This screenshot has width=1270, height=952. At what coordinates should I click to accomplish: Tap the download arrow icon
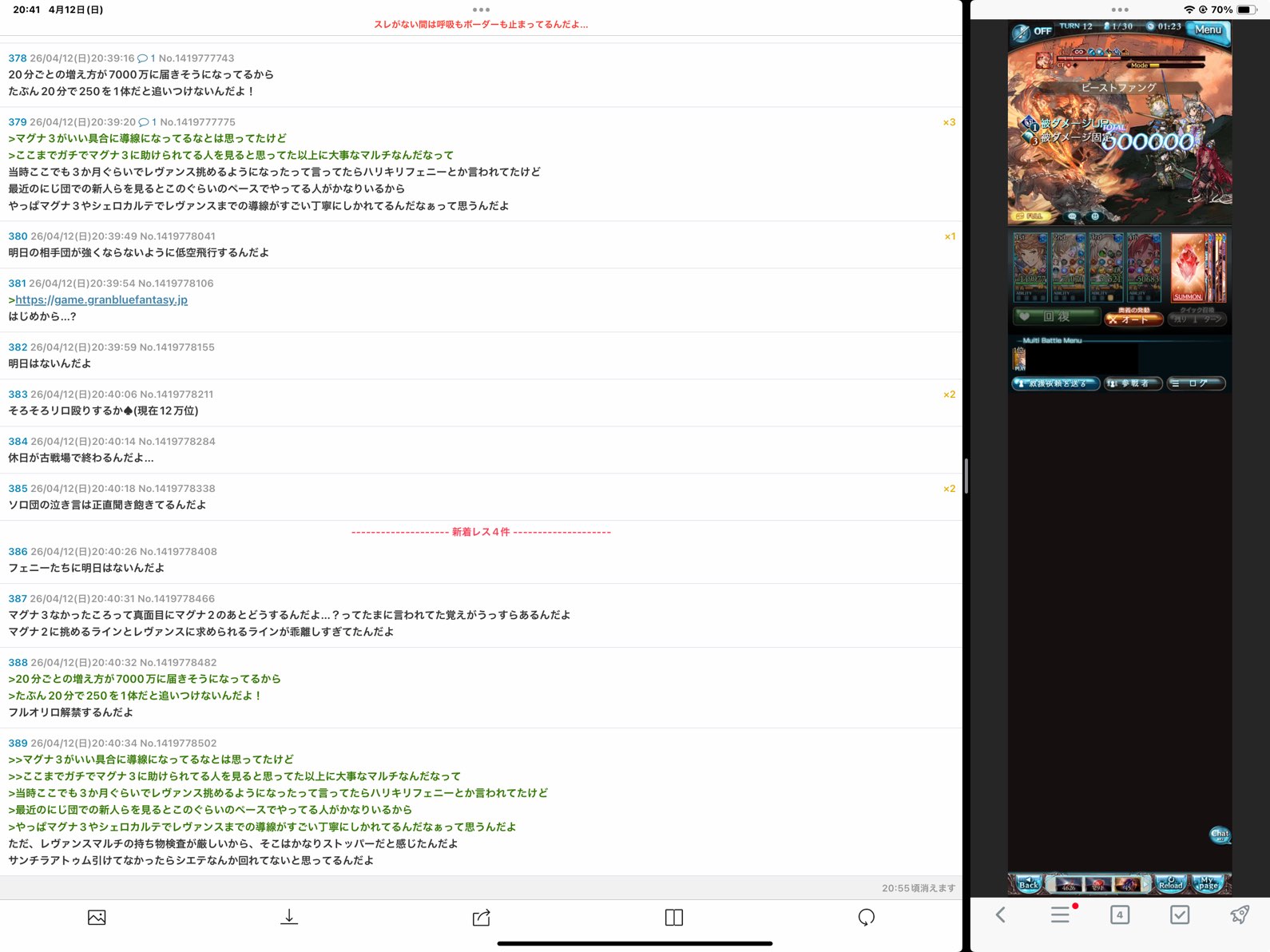point(289,918)
